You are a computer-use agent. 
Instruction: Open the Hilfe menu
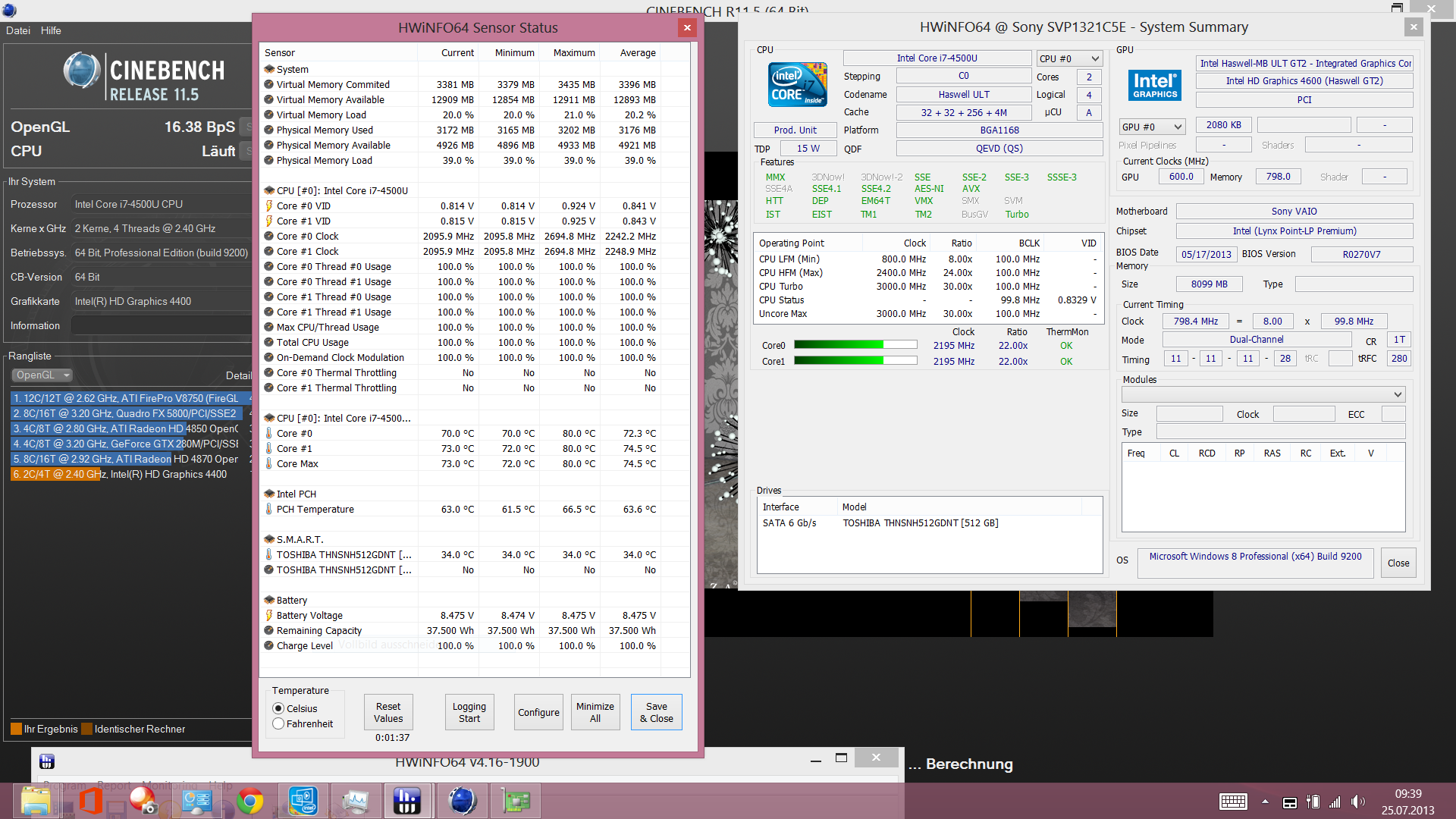[x=51, y=30]
